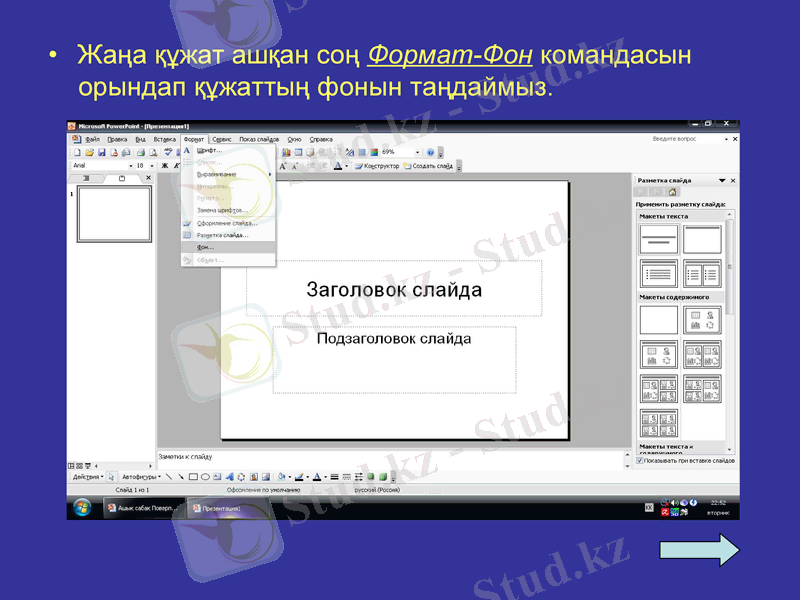Image resolution: width=800 pixels, height=600 pixels.
Task: Toggle the Shadow text style
Action: pos(200,163)
